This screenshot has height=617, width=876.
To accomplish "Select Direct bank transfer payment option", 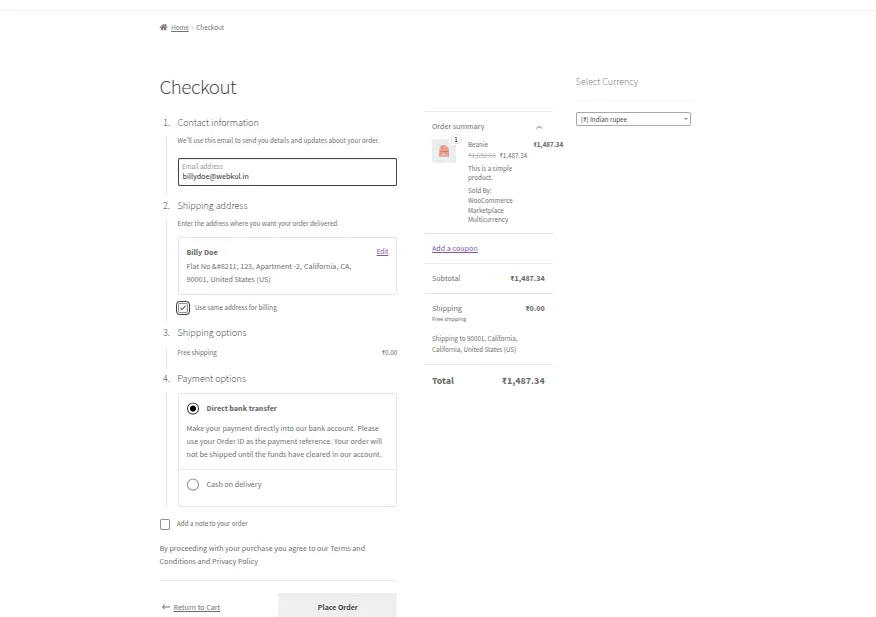I will click(193, 409).
